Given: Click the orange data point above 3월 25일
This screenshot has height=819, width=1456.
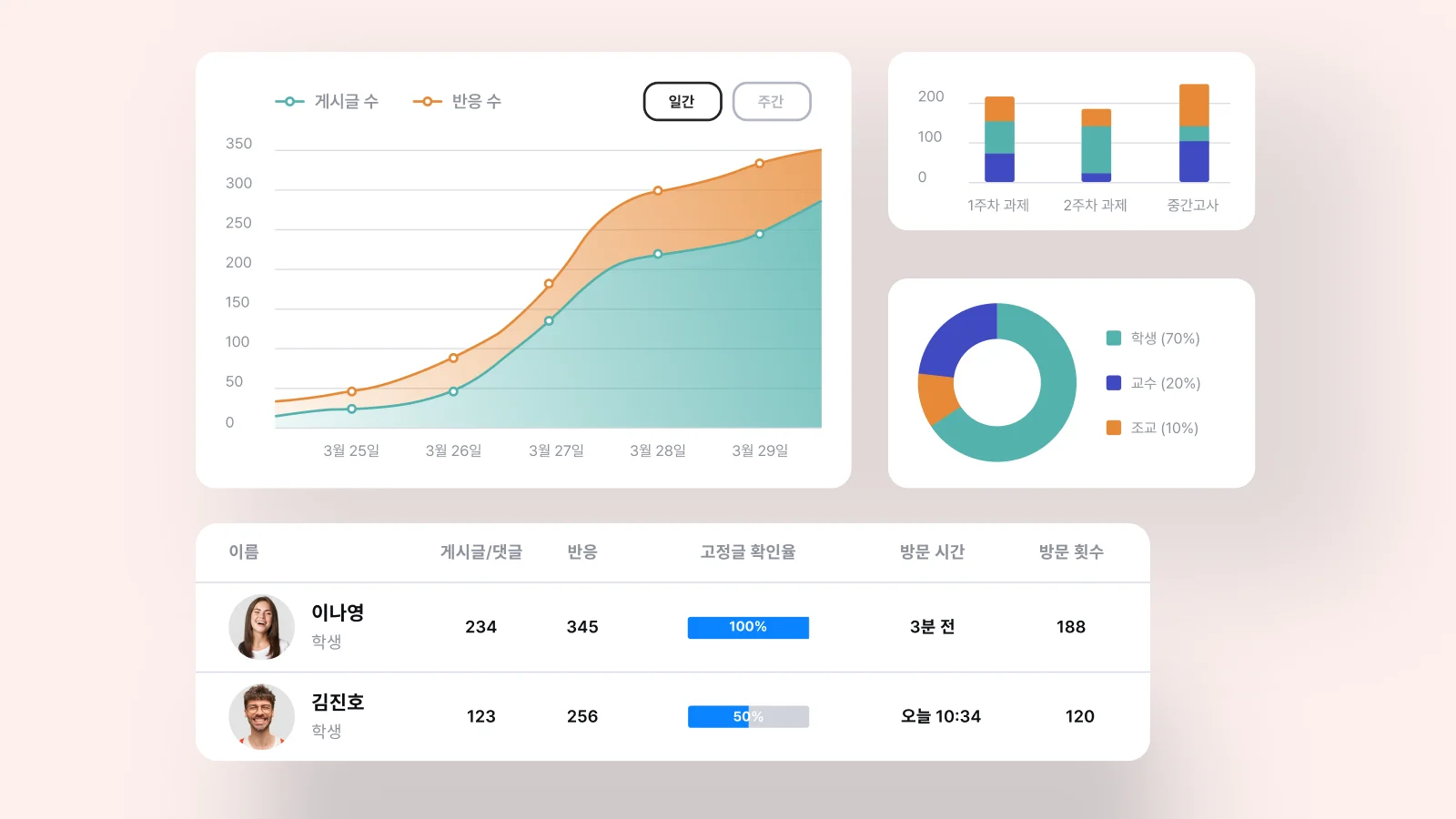Looking at the screenshot, I should (351, 391).
